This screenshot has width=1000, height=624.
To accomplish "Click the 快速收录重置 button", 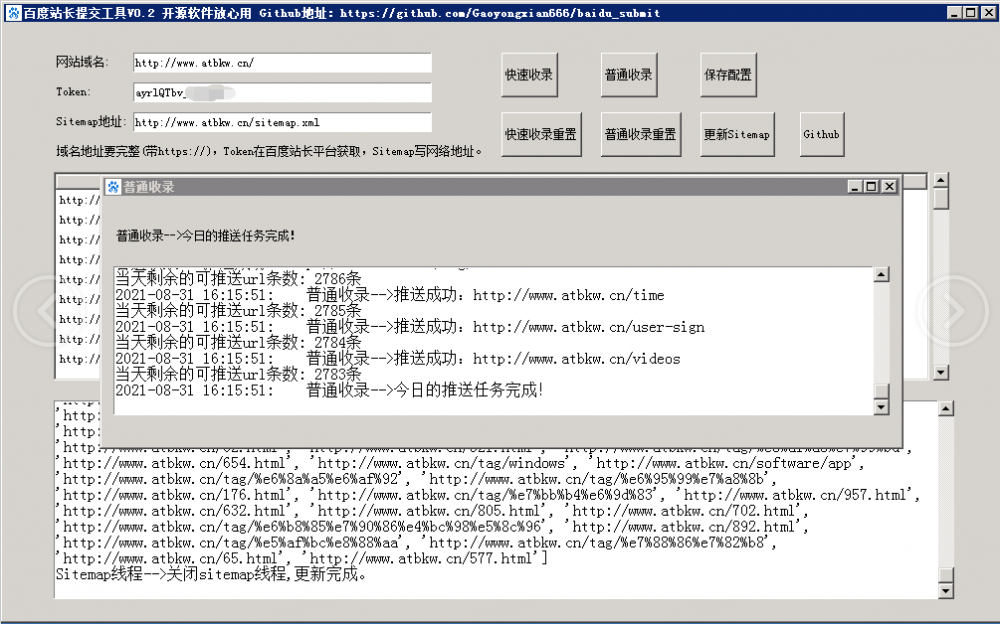I will [541, 135].
